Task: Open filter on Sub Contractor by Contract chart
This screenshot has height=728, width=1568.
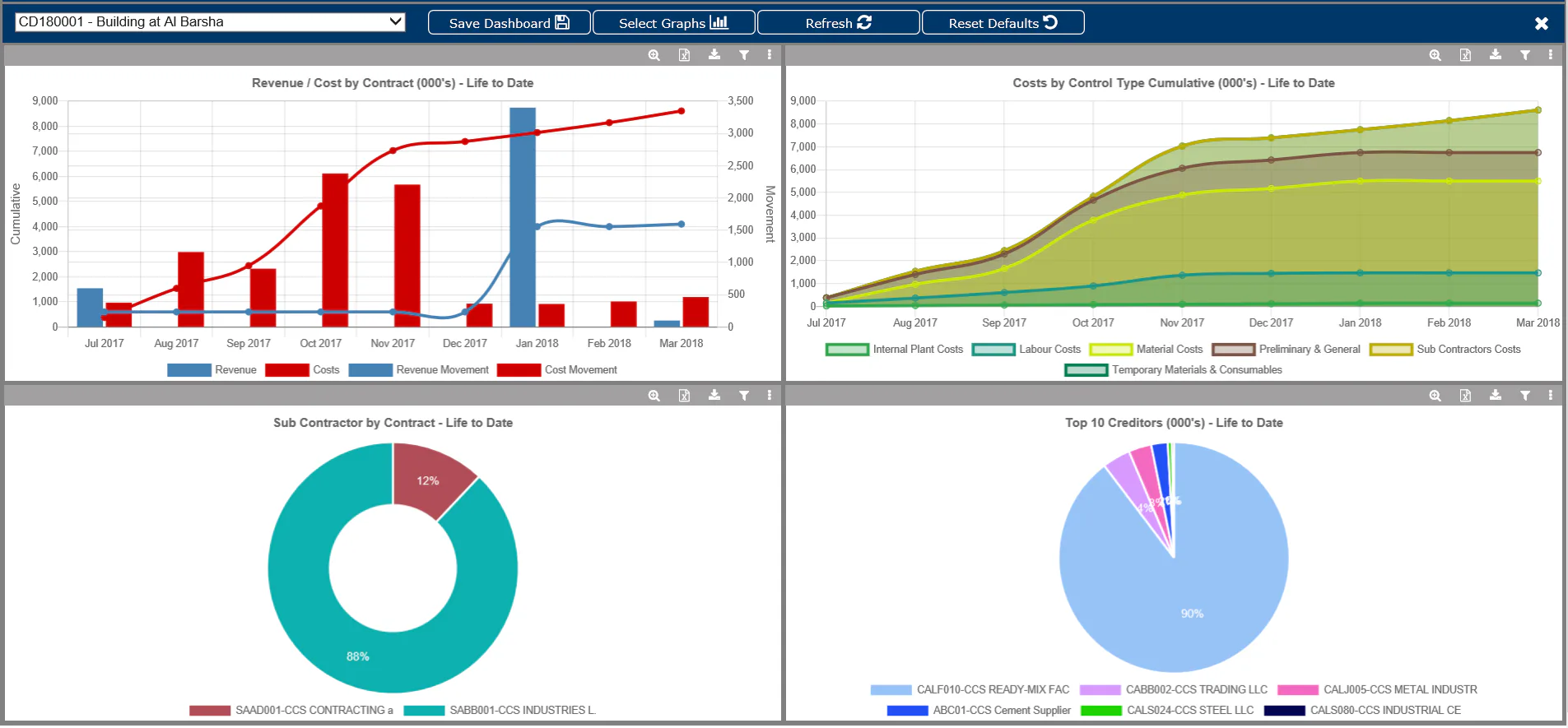Action: (744, 396)
